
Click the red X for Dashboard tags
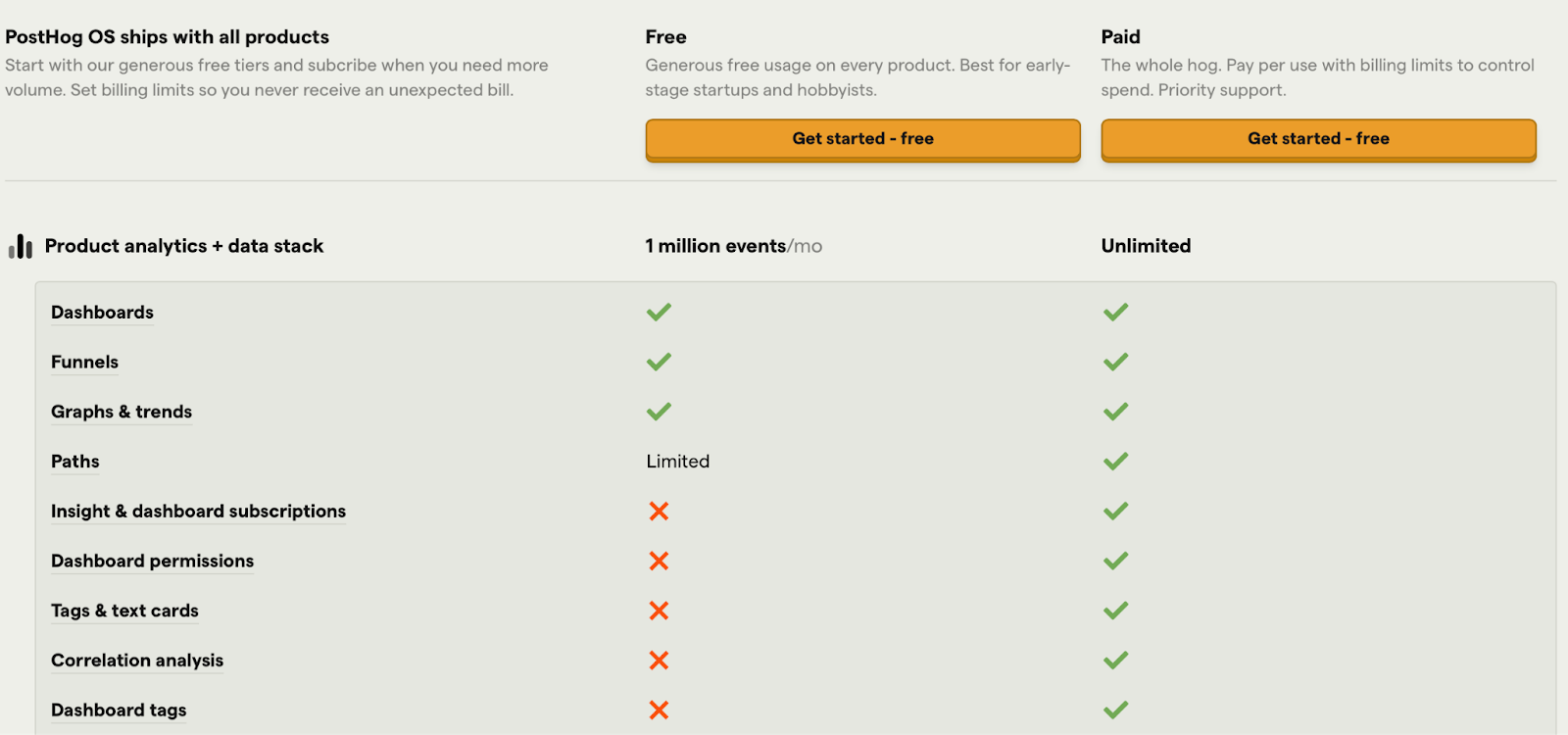(x=659, y=710)
